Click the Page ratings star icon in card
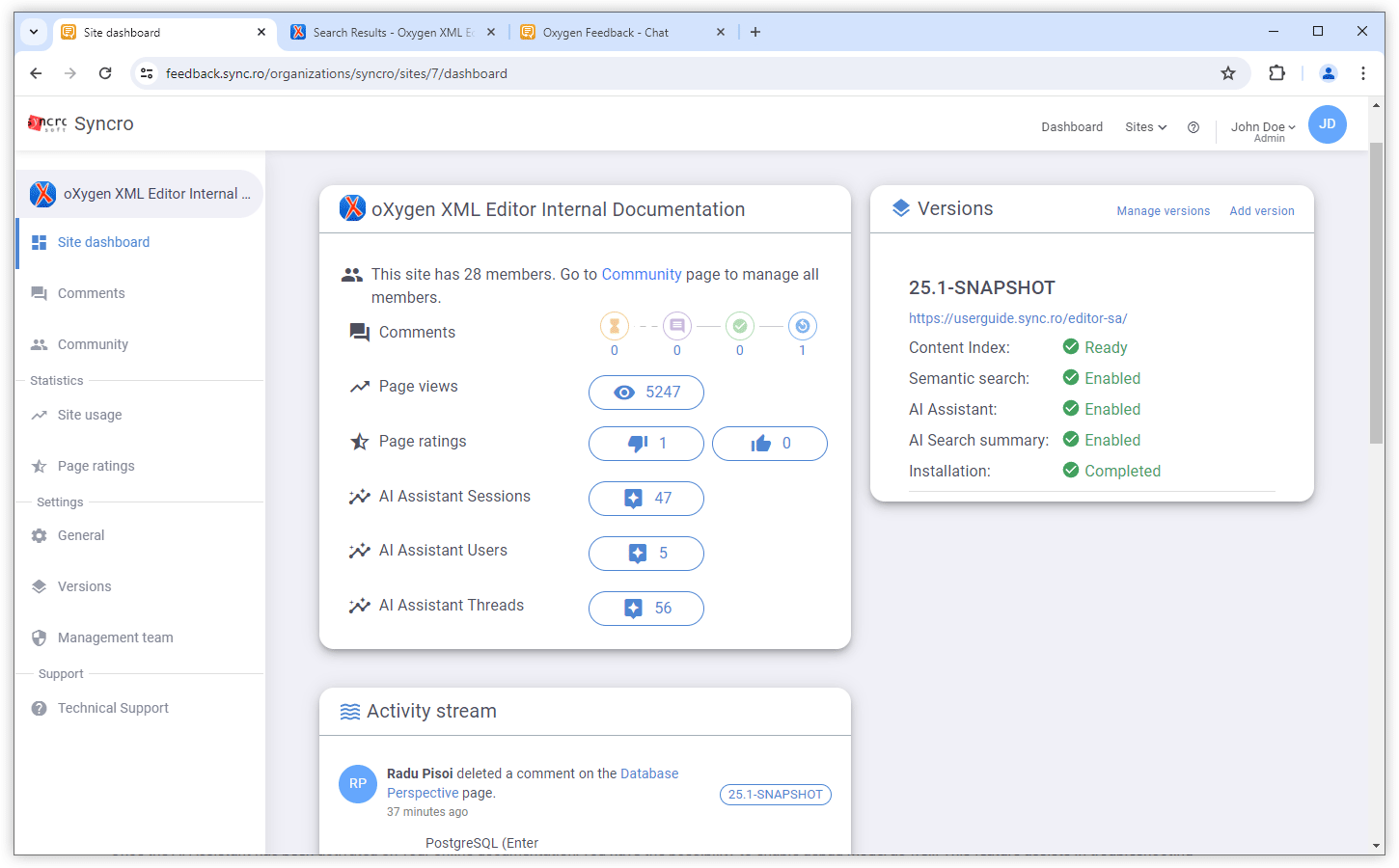 click(x=360, y=442)
